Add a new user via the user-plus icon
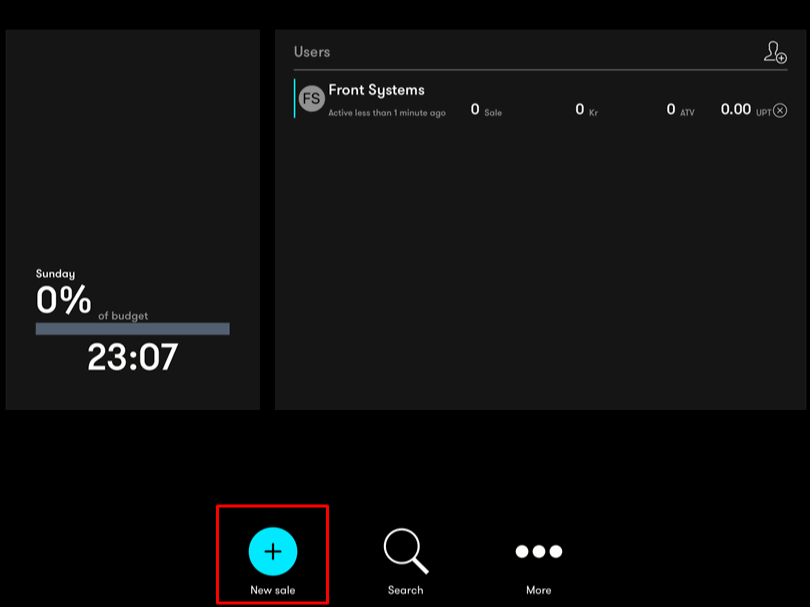 click(x=775, y=52)
